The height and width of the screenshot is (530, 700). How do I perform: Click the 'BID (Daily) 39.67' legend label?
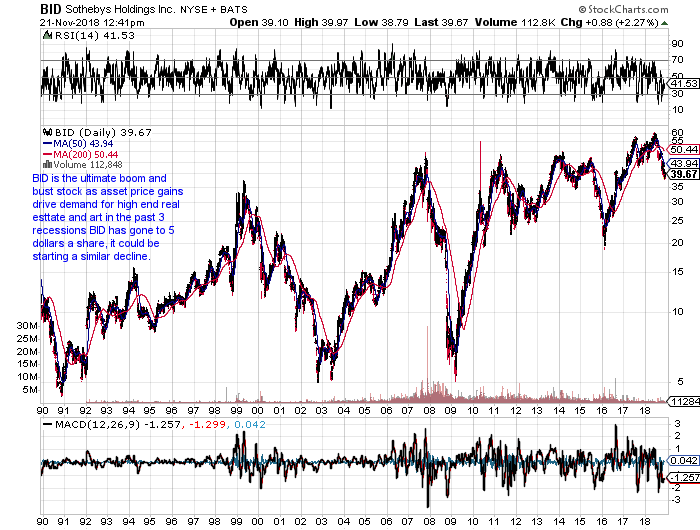point(103,132)
